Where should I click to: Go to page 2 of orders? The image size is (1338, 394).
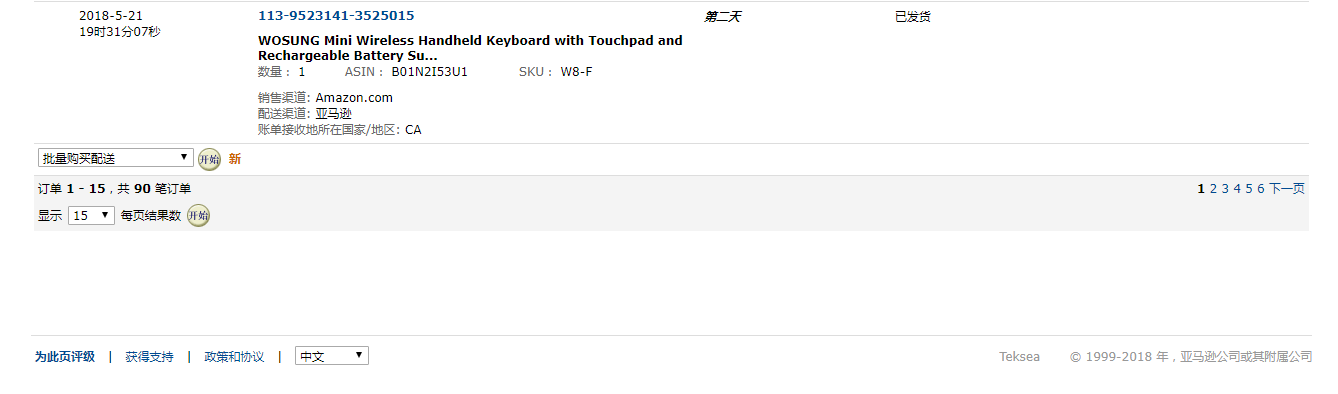pyautogui.click(x=1213, y=188)
